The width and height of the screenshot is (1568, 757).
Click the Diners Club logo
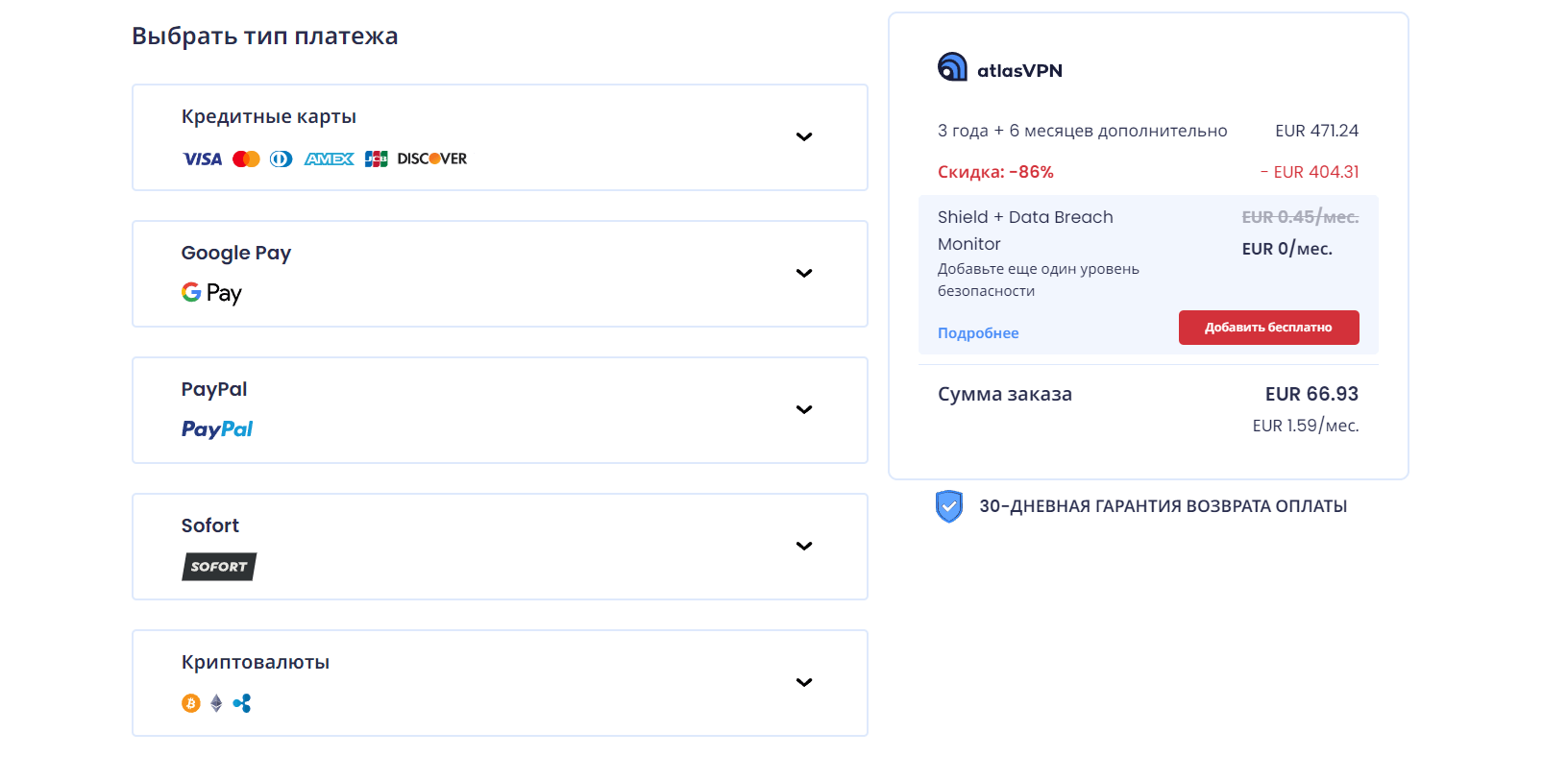click(x=282, y=159)
